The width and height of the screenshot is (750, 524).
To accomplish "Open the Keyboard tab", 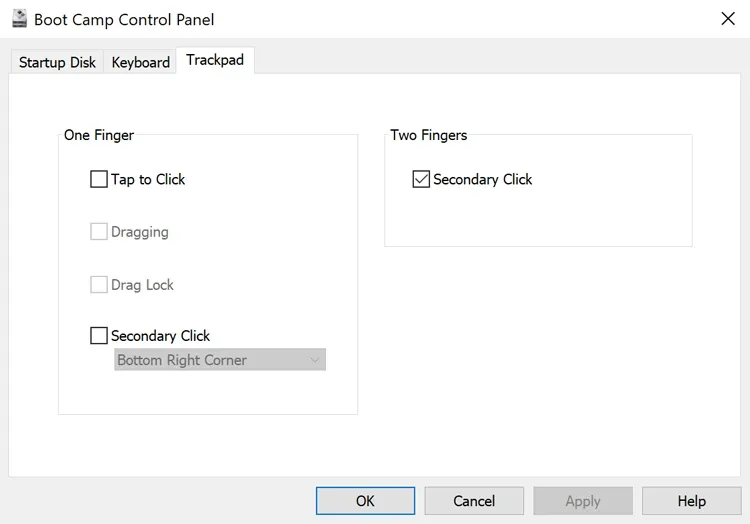I will tap(140, 62).
